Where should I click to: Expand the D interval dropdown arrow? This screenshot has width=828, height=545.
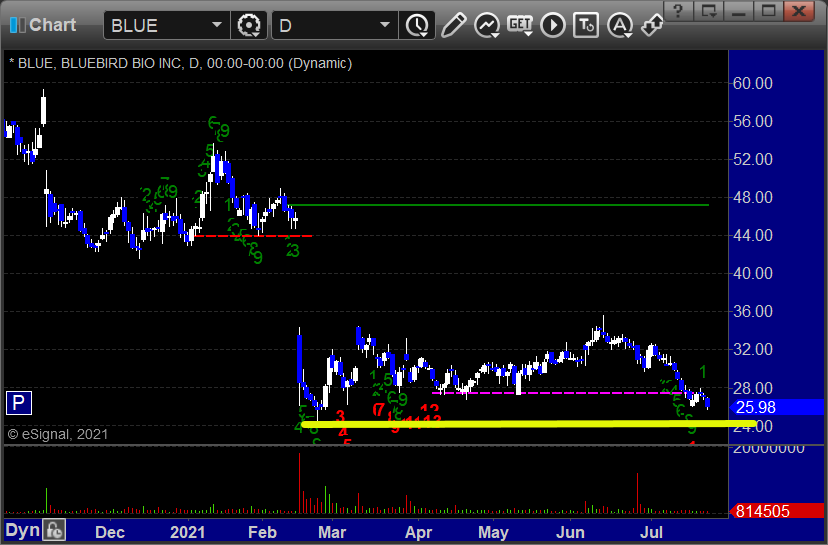(x=385, y=25)
